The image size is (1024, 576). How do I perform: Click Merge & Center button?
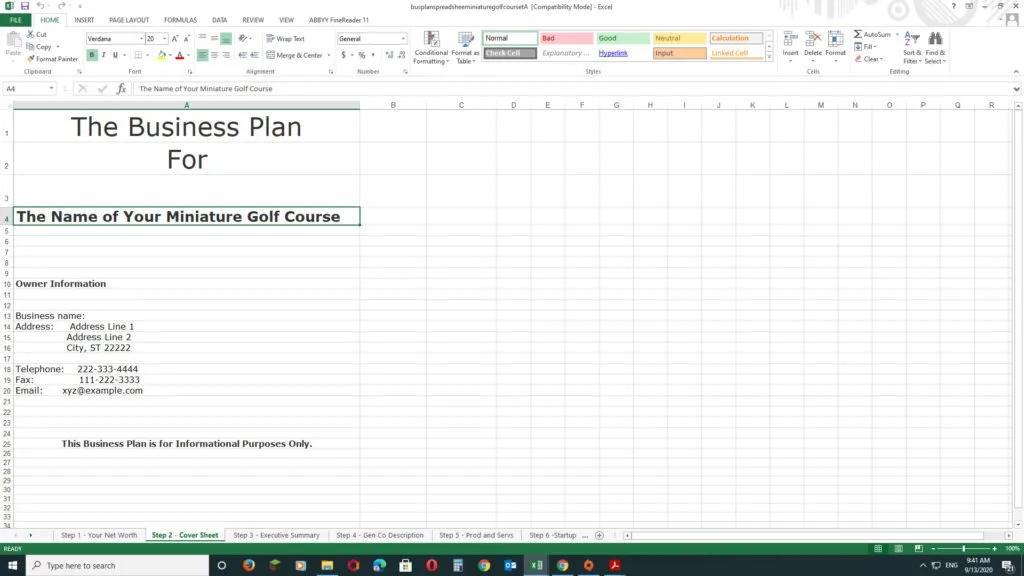point(295,56)
